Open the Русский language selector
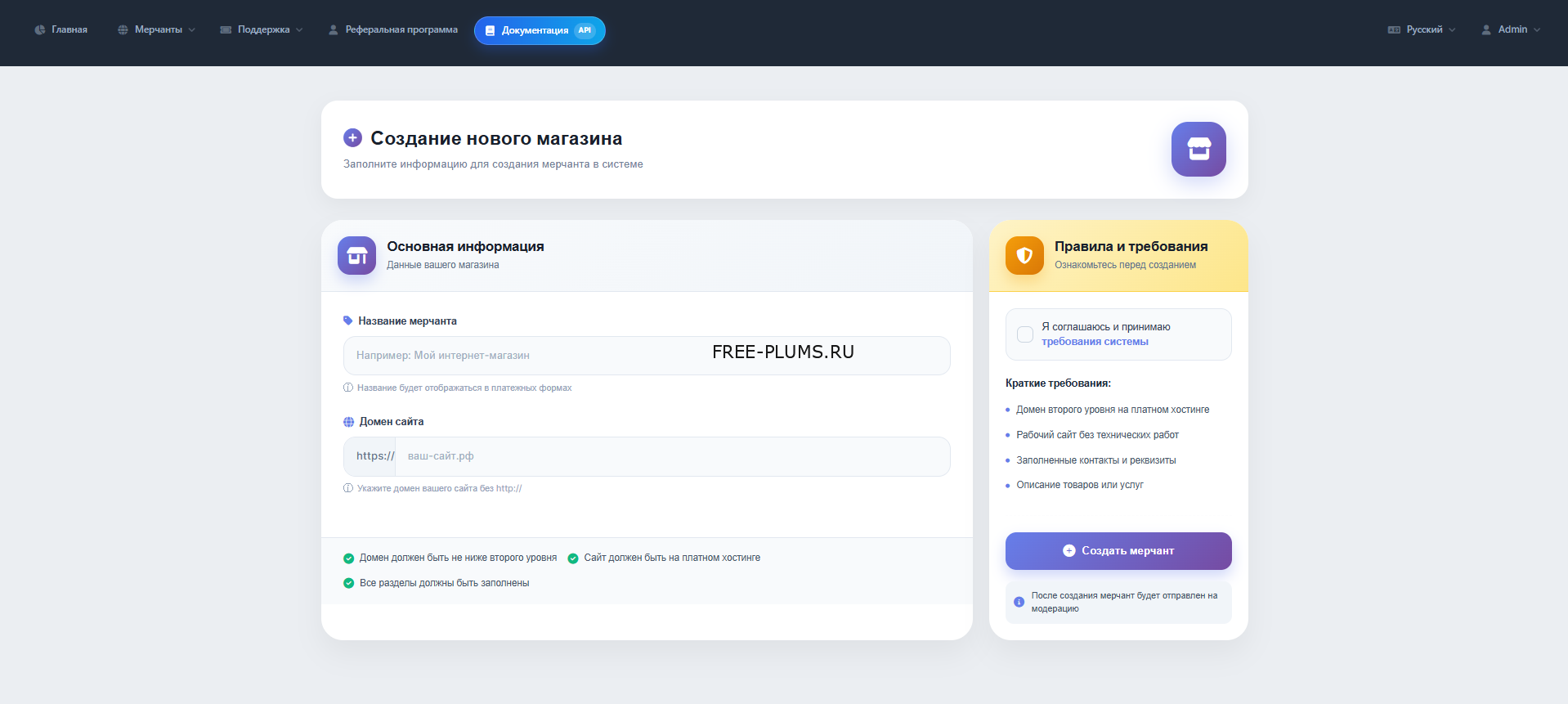Screen dimensions: 1568x704 1422,29
